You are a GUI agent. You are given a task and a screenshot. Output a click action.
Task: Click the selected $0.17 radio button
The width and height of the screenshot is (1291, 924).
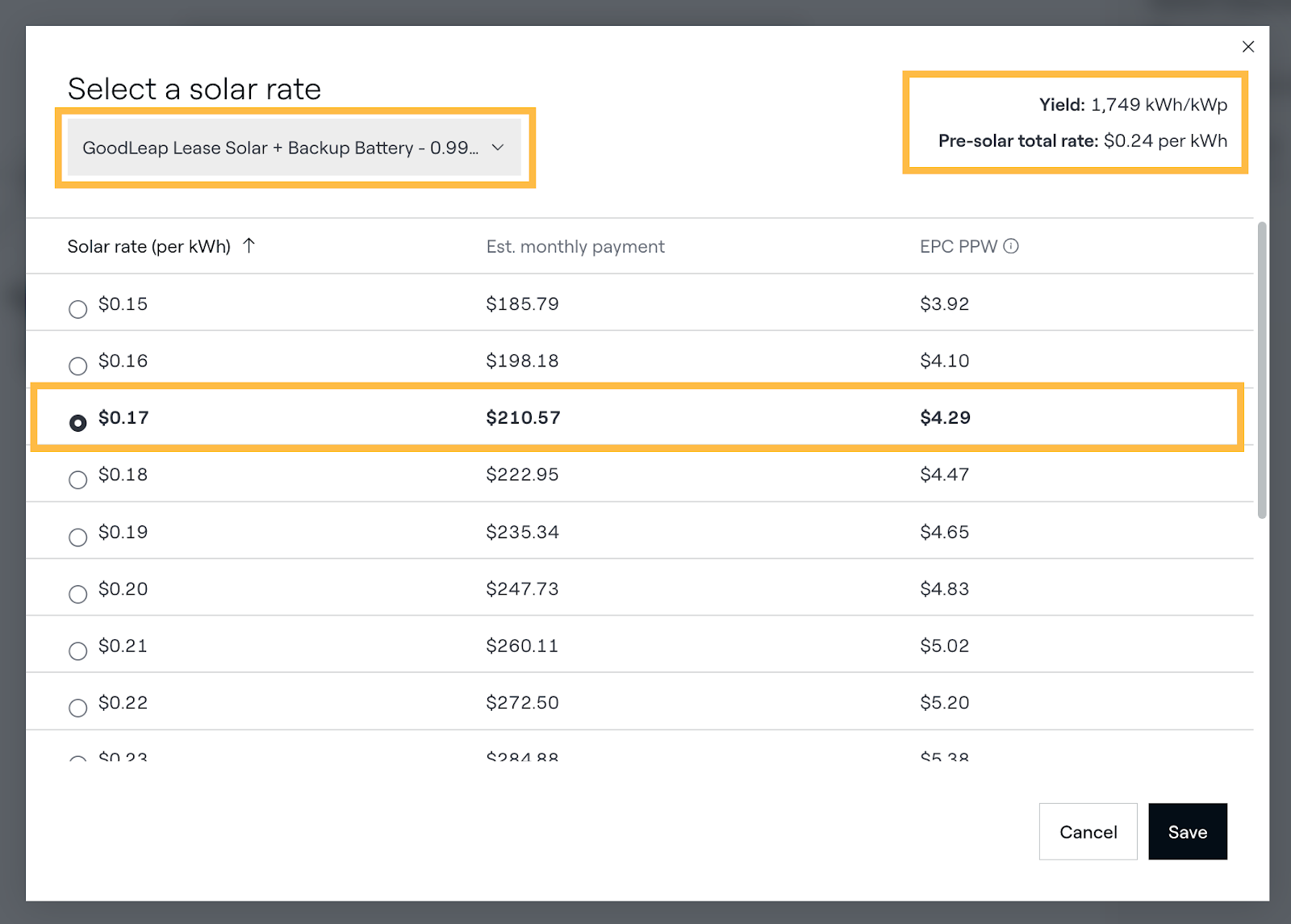[78, 423]
